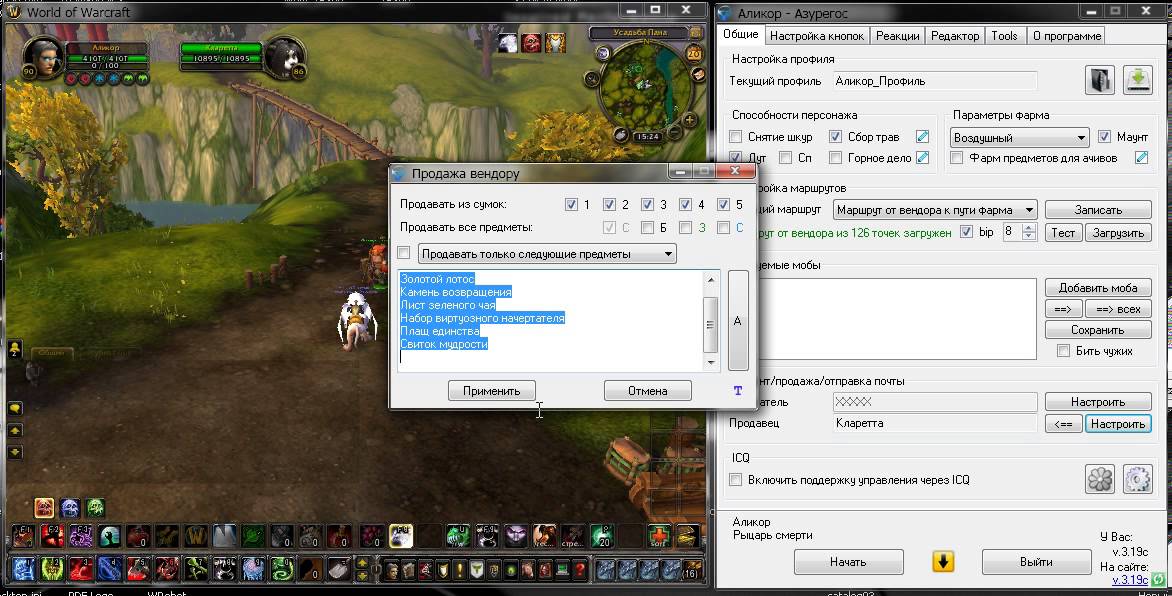This screenshot has height=596, width=1172.
Task: Open the v.3.19c site version link
Action: tap(1130, 580)
